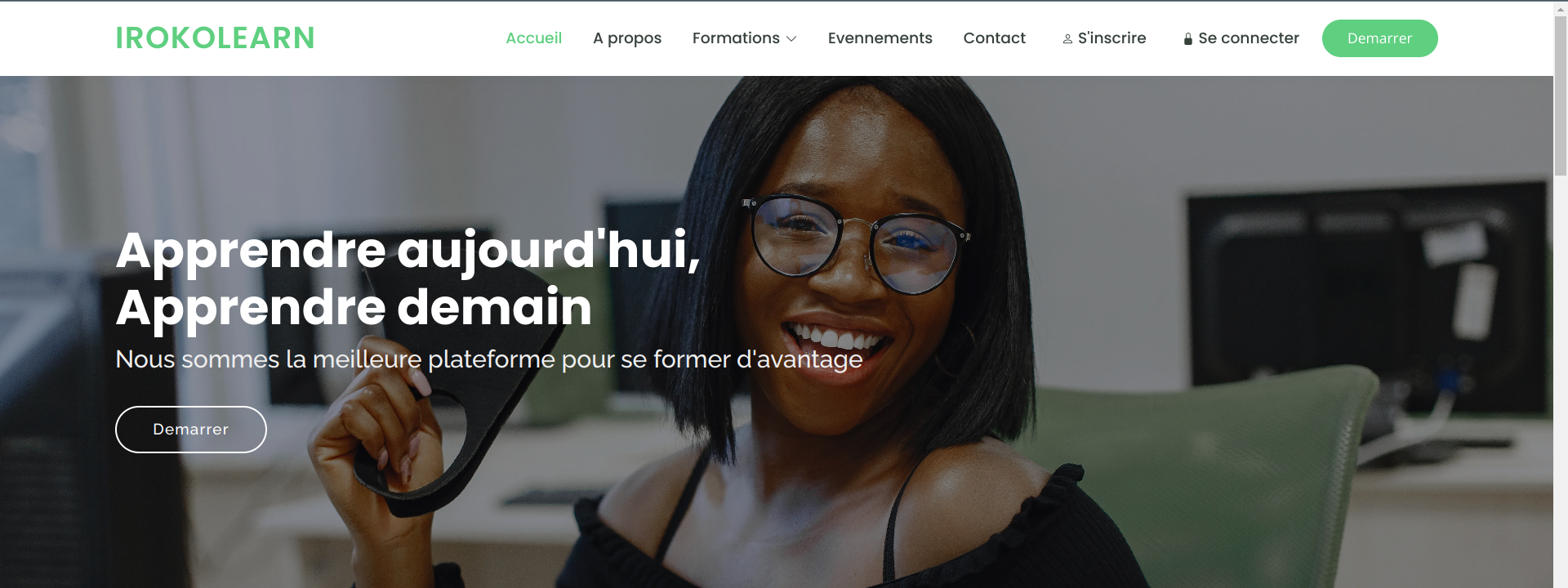This screenshot has height=588, width=1568.
Task: Click the woman's glasses in hero image
Action: coord(856,243)
